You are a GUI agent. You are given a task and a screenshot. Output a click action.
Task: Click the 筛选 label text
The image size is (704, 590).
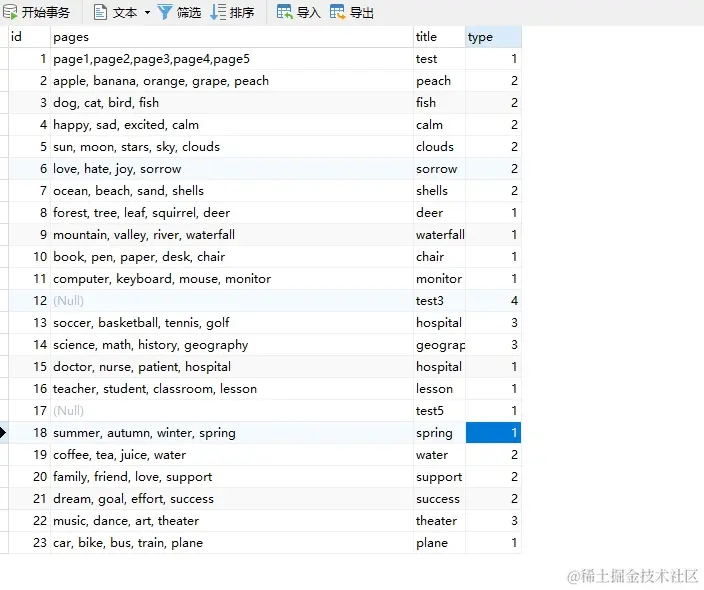pos(189,13)
